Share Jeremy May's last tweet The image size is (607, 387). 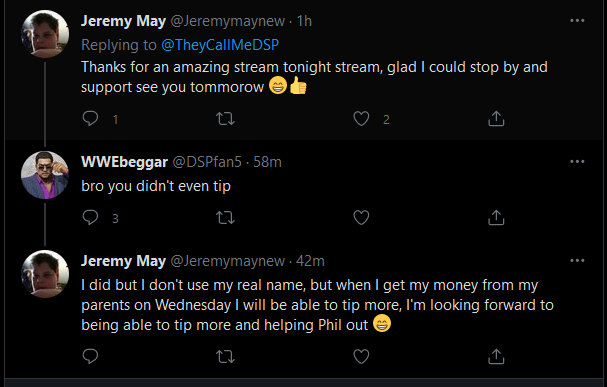pyautogui.click(x=496, y=356)
